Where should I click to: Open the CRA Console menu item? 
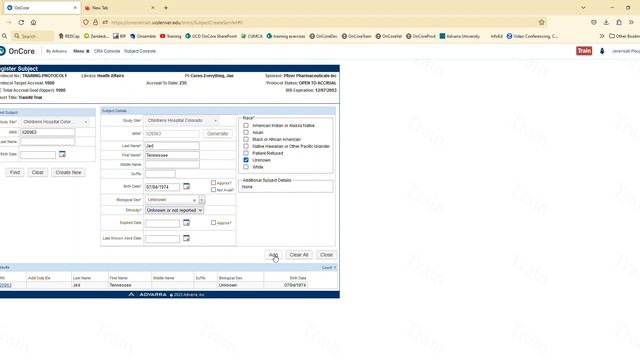107,51
